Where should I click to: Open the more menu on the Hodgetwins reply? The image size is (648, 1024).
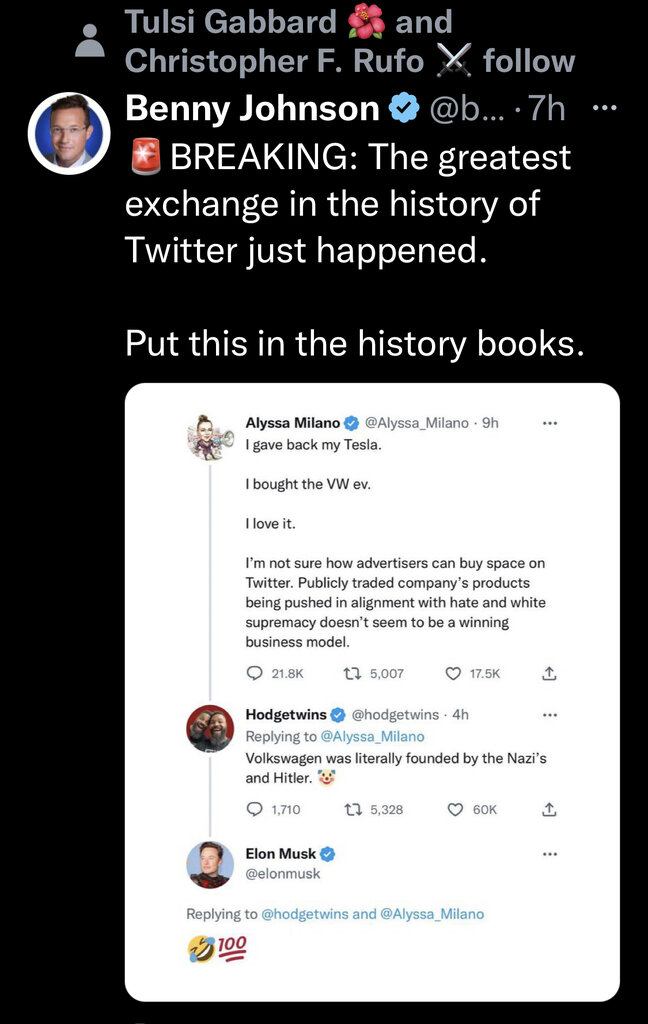click(x=550, y=715)
